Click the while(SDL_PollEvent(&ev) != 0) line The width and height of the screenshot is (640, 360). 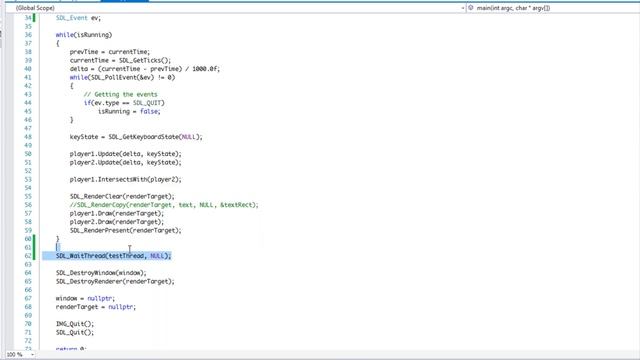click(x=122, y=78)
